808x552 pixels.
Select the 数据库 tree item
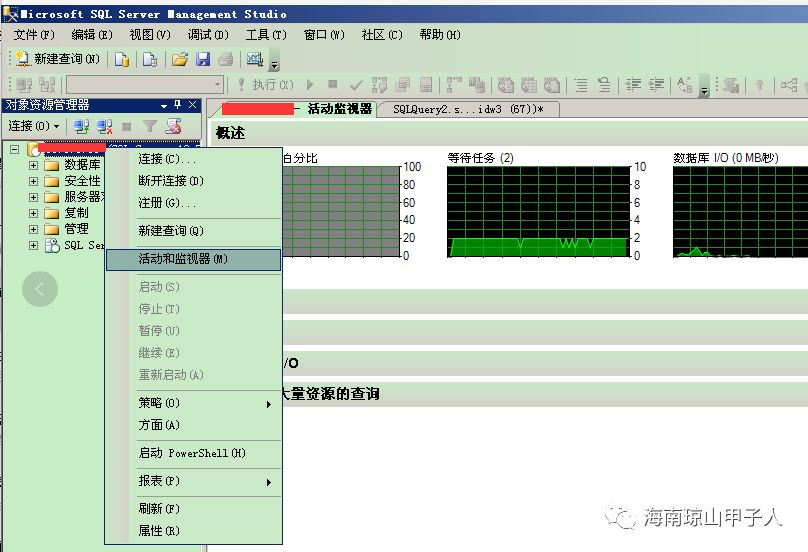[82, 165]
